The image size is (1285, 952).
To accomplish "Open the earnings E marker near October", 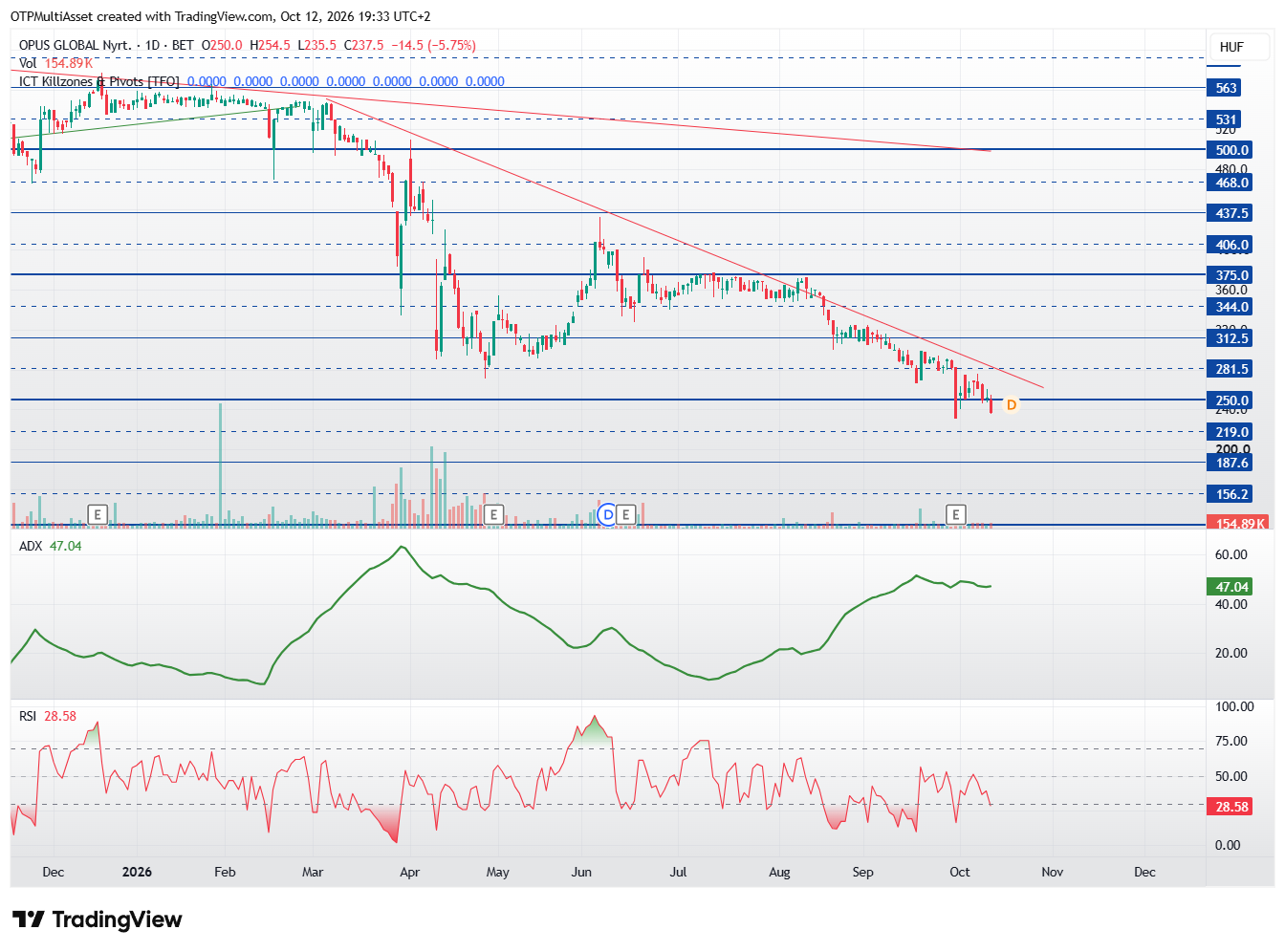I will (955, 514).
